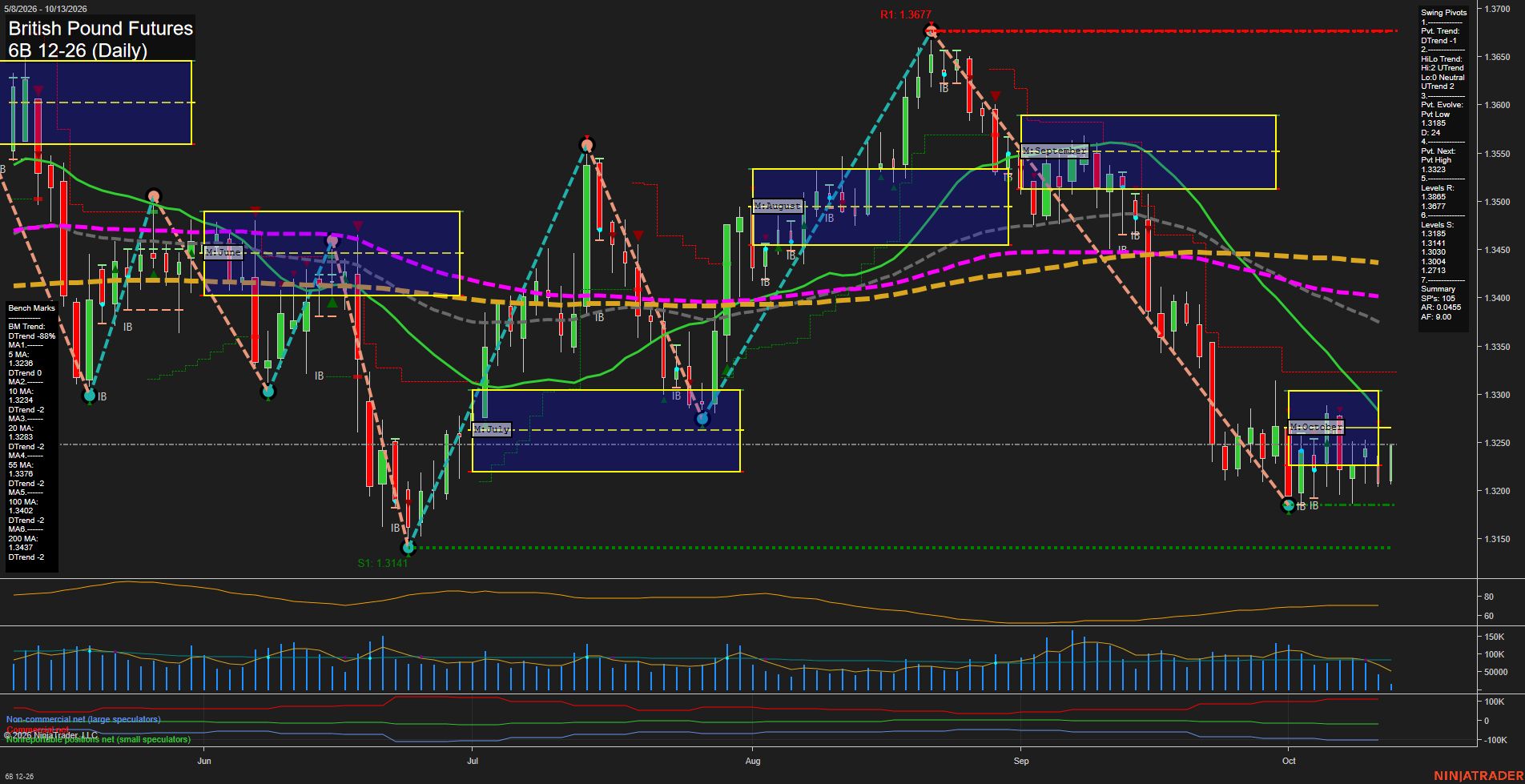Select the "S1: 1.3141" support label

(x=383, y=563)
